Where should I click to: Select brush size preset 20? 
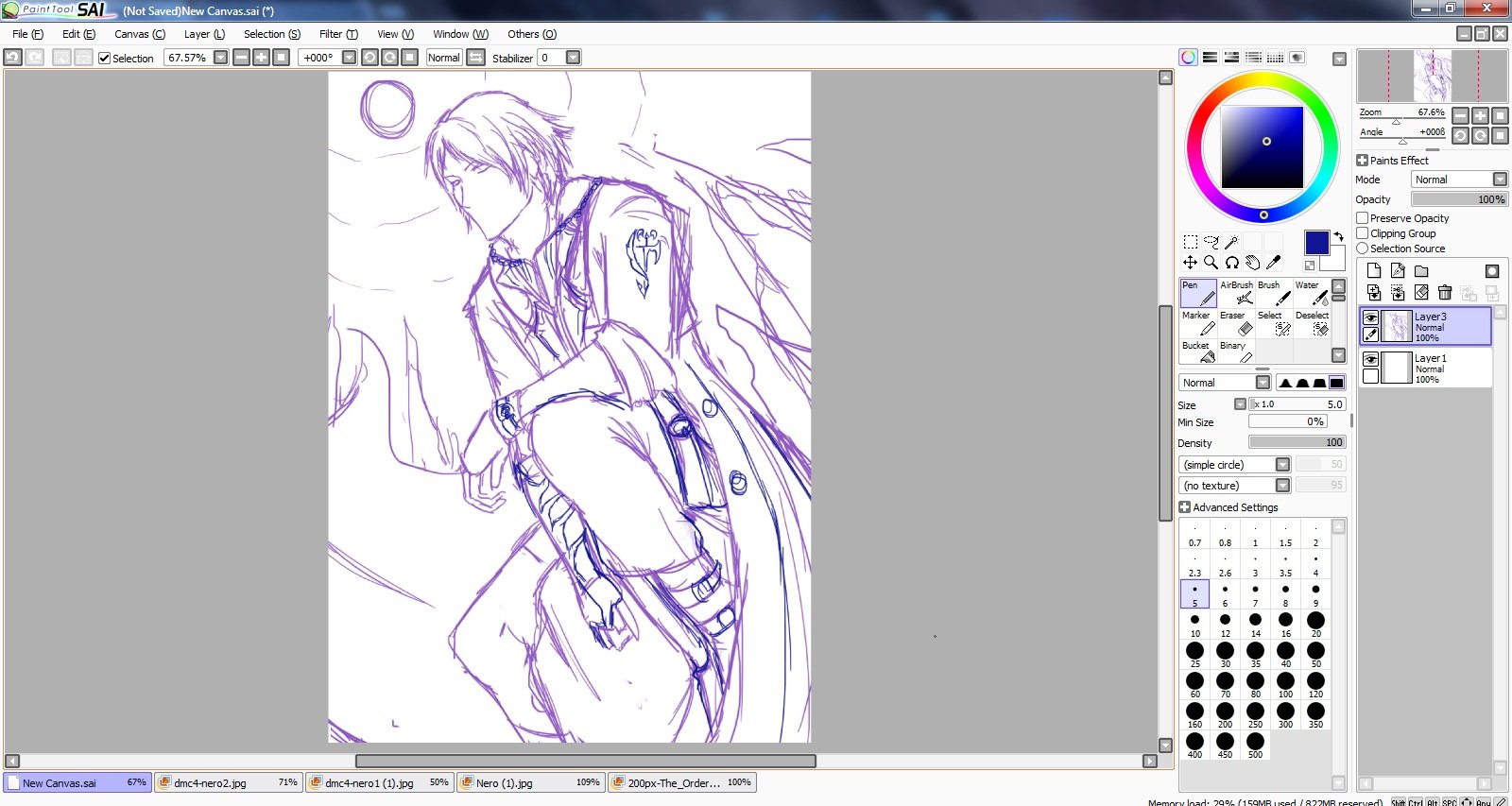(x=1315, y=625)
